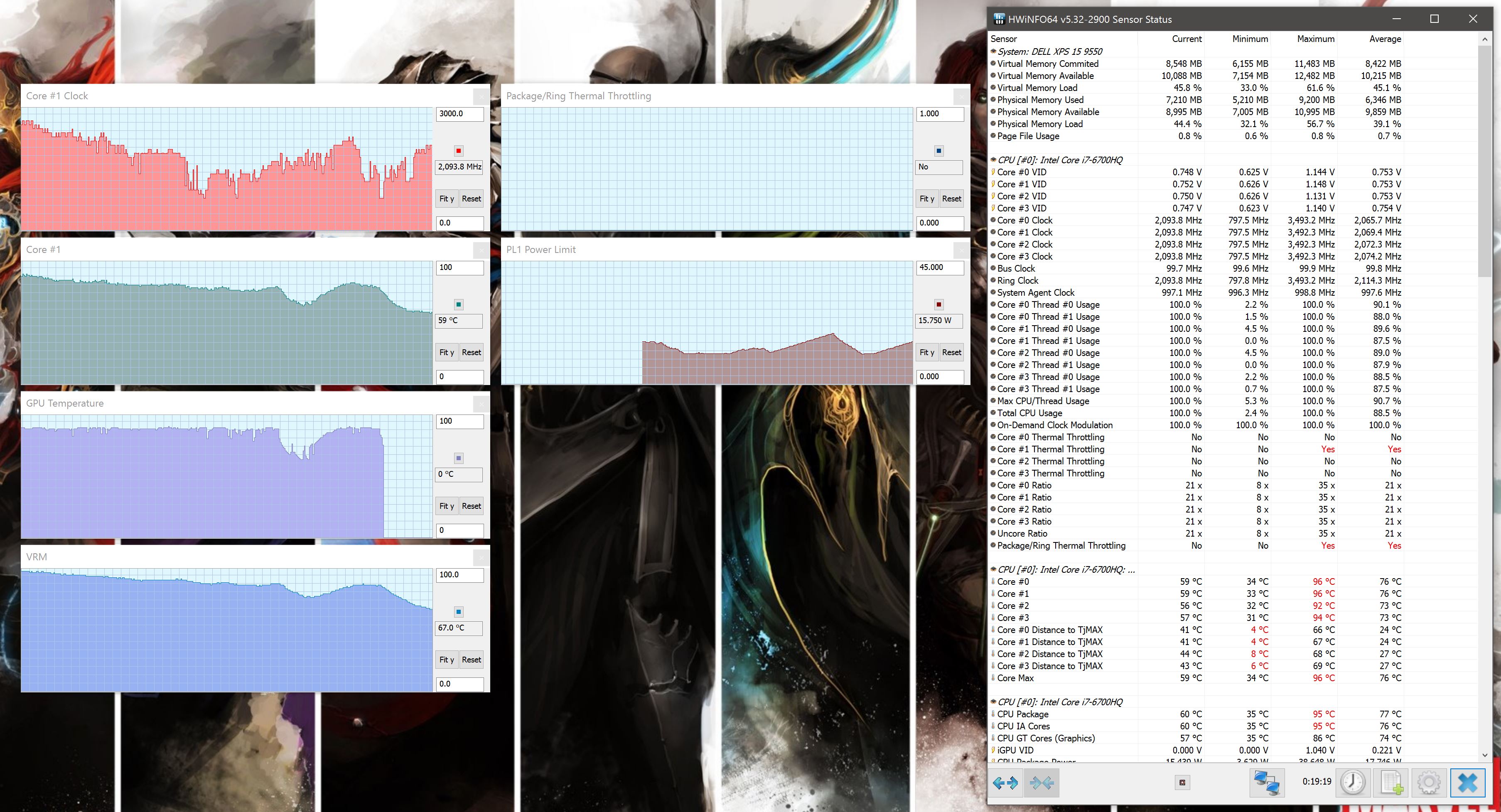Click the navy swatch in Package/Ring Thermal Throttling graph
This screenshot has height=812, width=1501.
[x=939, y=151]
